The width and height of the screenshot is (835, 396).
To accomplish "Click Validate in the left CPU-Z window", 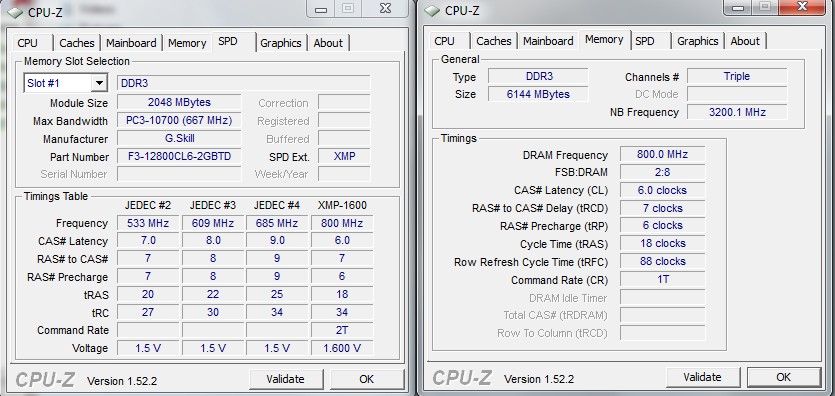I will coord(285,379).
